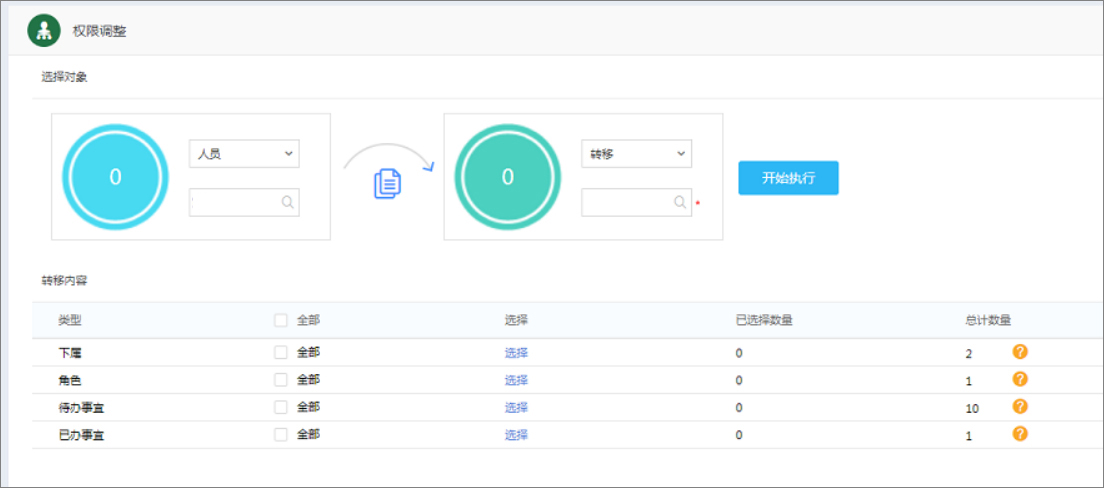This screenshot has width=1104, height=488.
Task: Click the 类型 column header
Action: pos(70,320)
